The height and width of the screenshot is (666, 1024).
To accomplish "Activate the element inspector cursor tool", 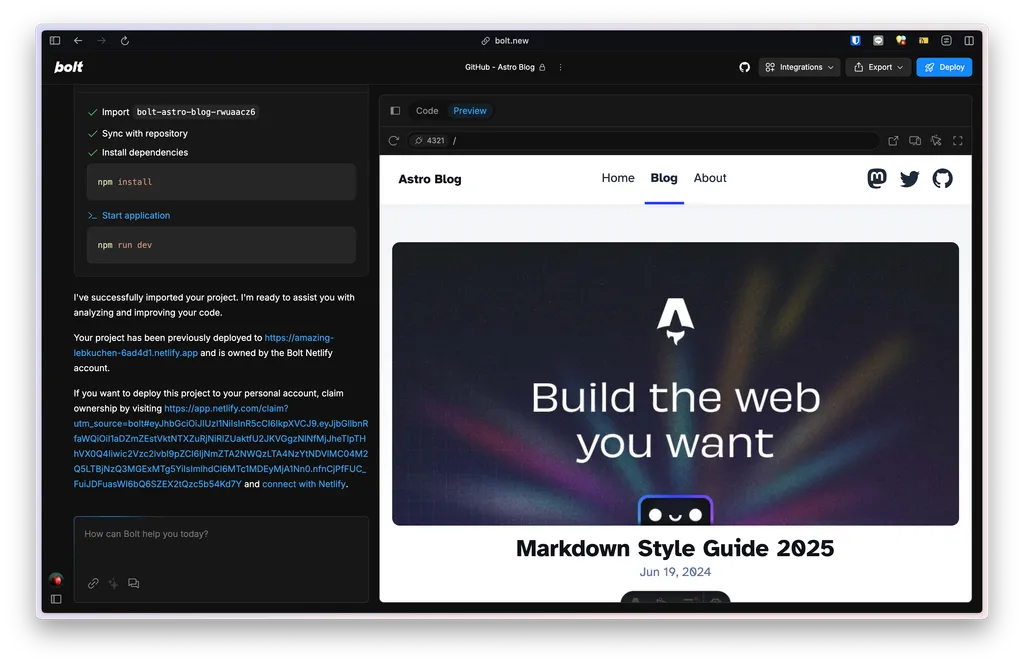I will pos(936,140).
